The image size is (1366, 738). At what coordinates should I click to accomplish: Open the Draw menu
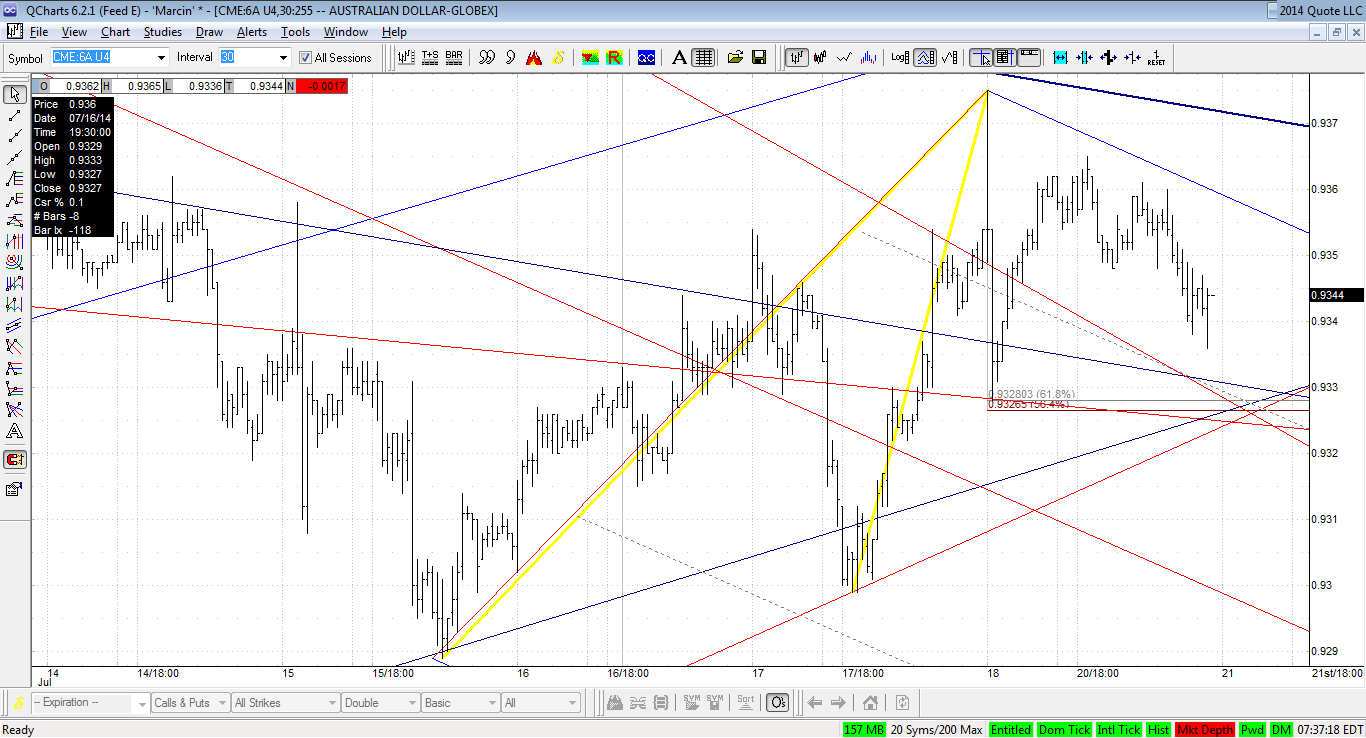pos(209,32)
